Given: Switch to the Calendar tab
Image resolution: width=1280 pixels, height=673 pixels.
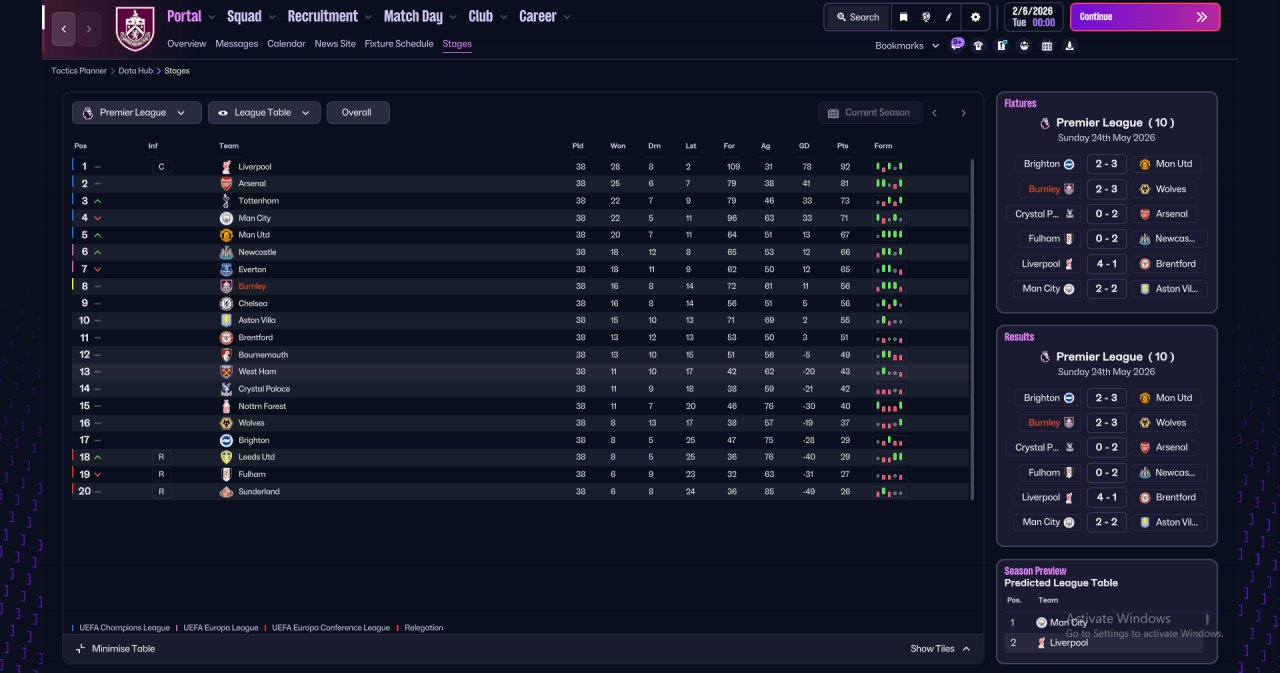Looking at the screenshot, I should [x=287, y=44].
